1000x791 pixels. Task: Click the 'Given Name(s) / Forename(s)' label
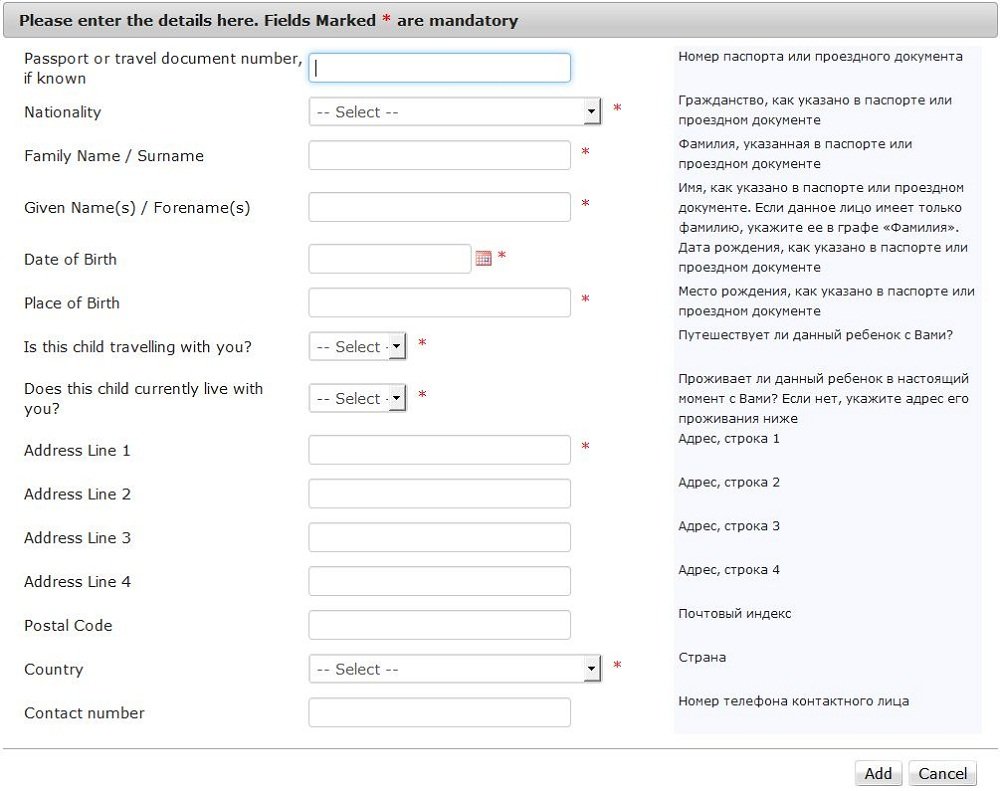pos(137,208)
